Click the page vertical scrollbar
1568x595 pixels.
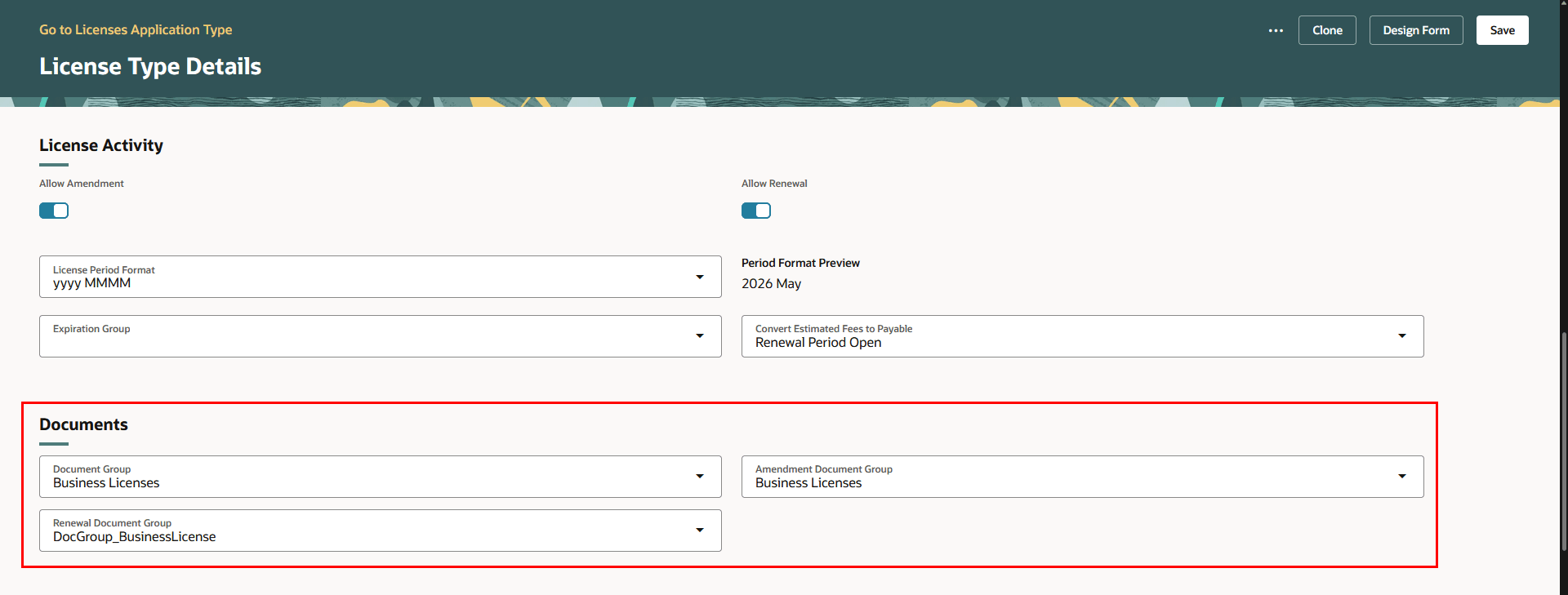1564,441
